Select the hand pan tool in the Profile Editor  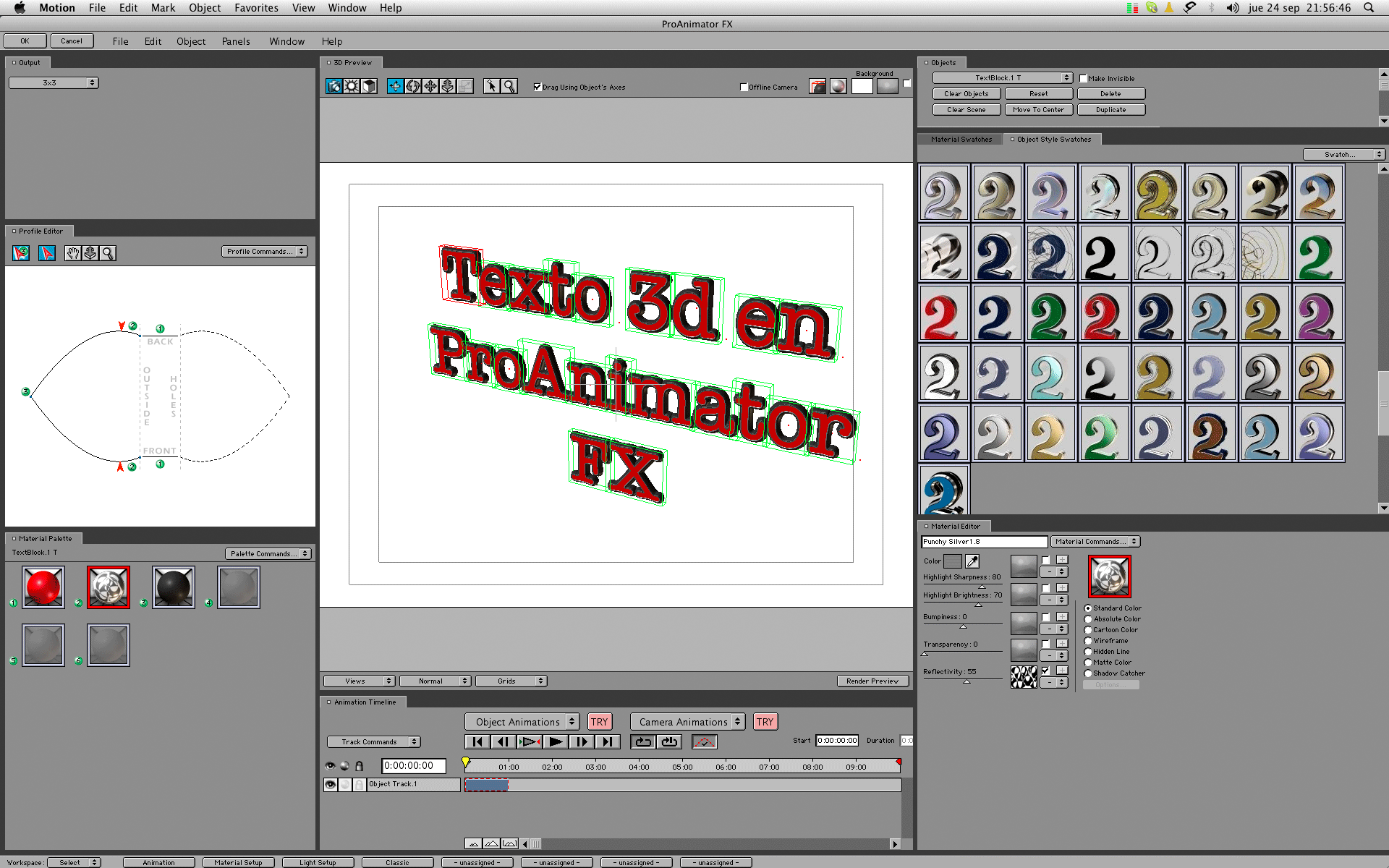[72, 253]
